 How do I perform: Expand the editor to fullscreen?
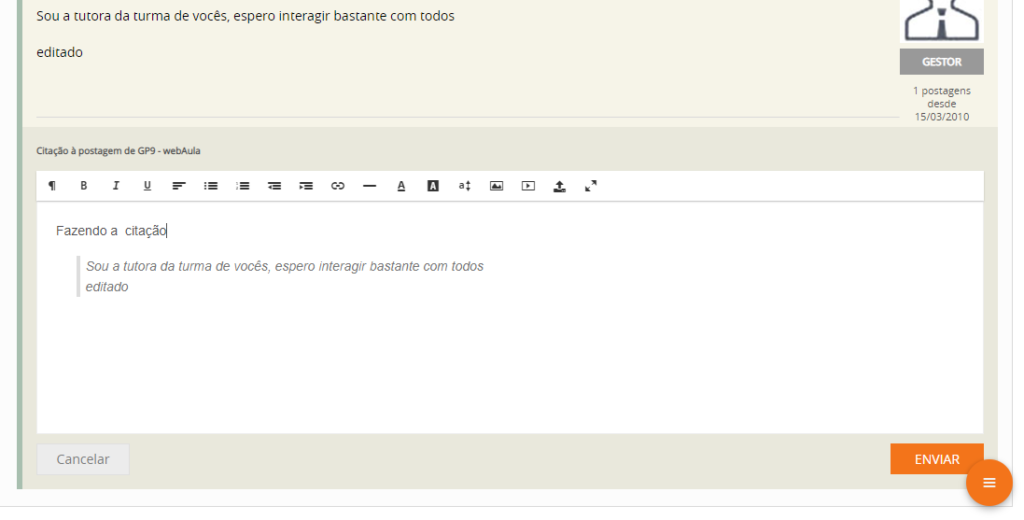[591, 186]
